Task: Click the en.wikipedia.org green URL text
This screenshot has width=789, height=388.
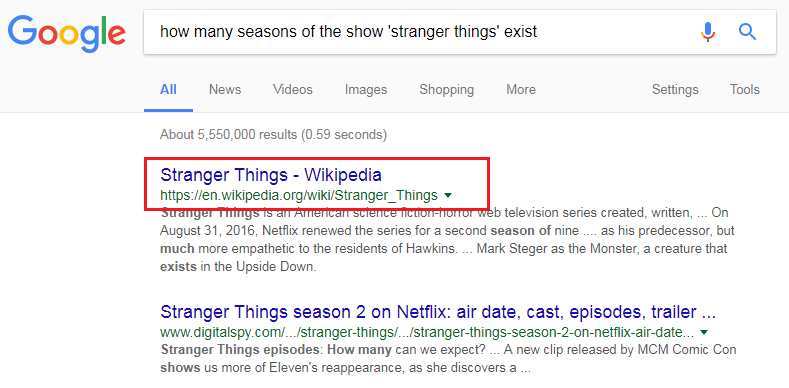Action: pyautogui.click(x=299, y=195)
